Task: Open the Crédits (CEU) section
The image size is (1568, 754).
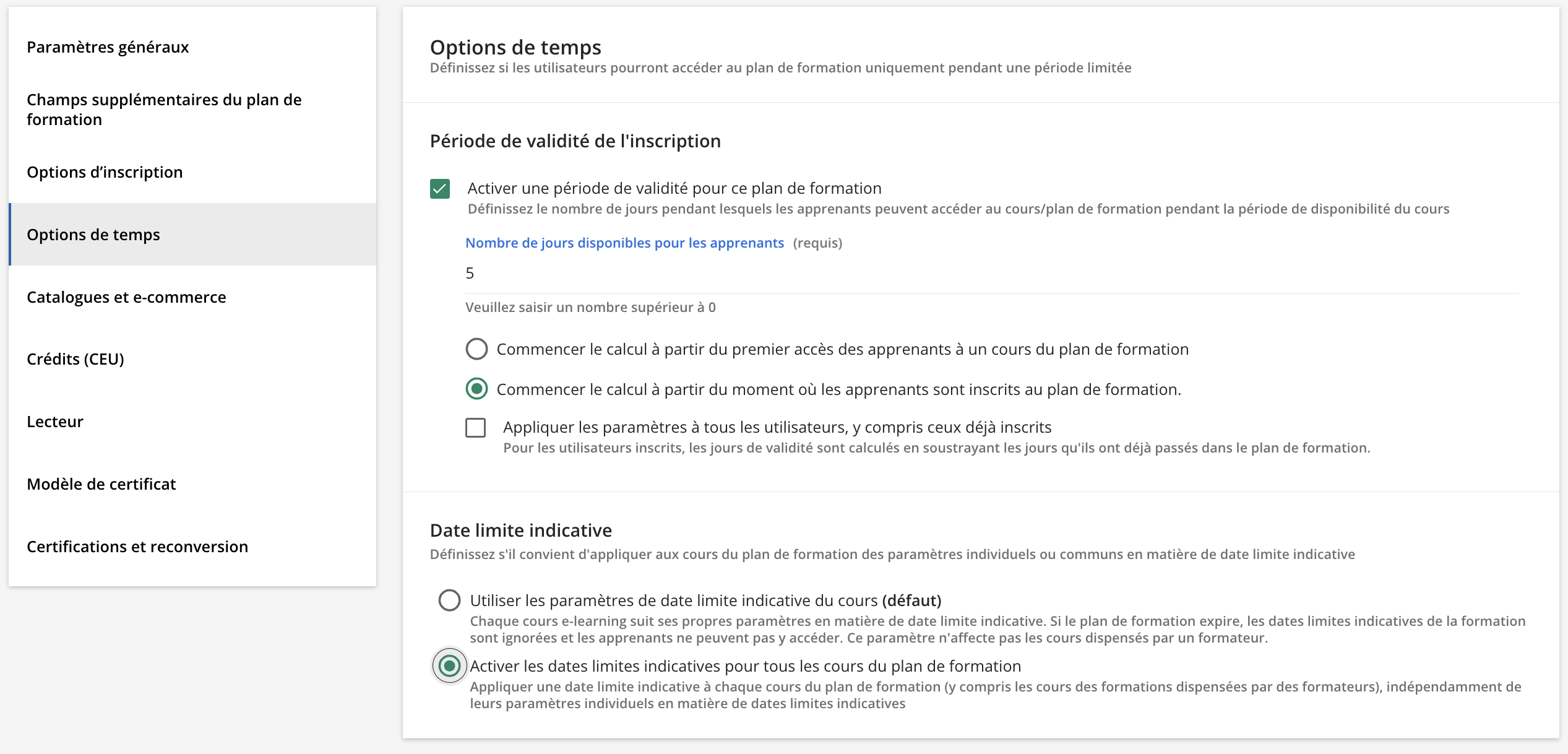Action: (x=75, y=359)
